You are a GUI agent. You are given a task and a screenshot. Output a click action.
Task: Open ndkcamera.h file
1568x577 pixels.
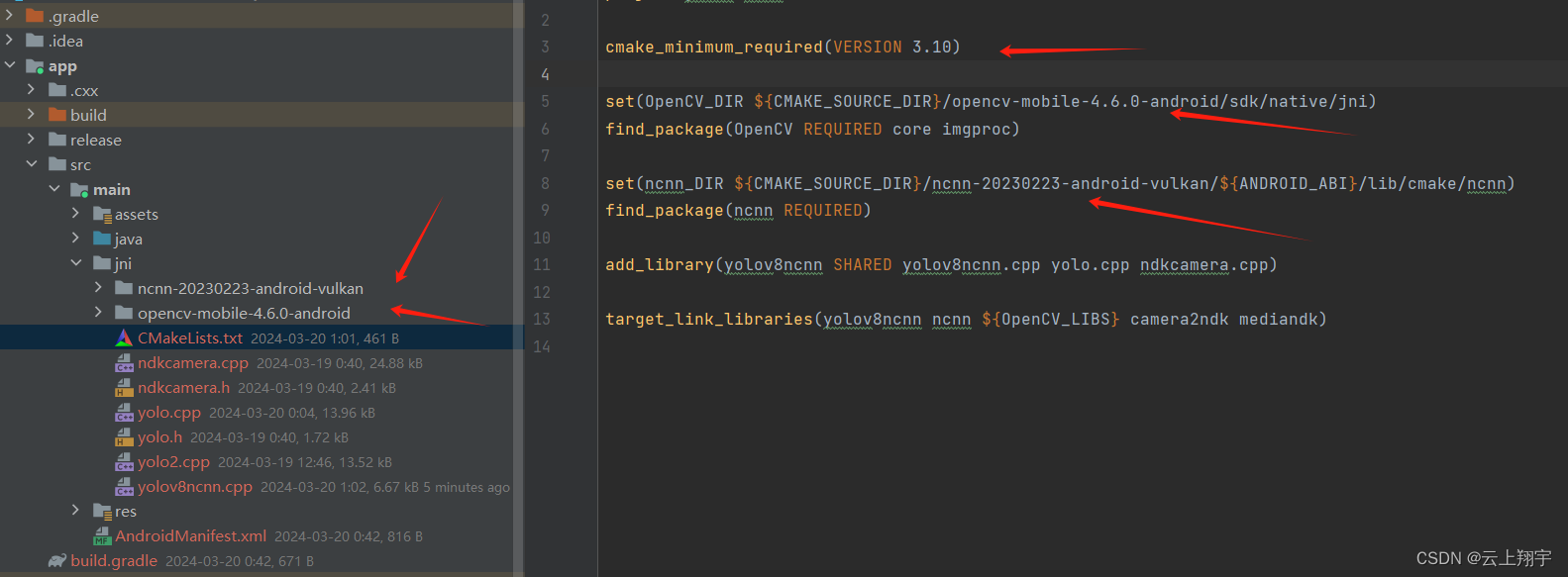(184, 388)
